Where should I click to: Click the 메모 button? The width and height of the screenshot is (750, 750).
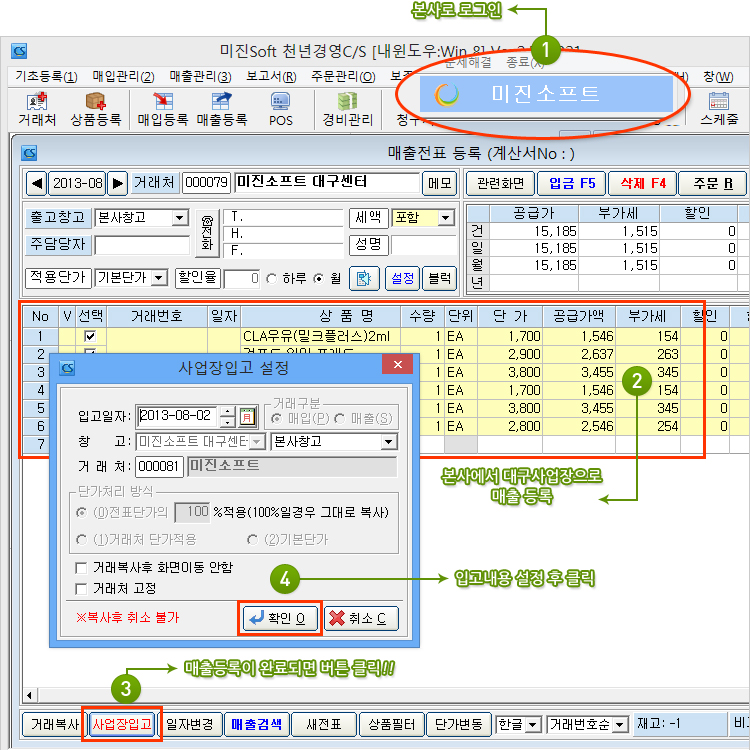[x=440, y=183]
